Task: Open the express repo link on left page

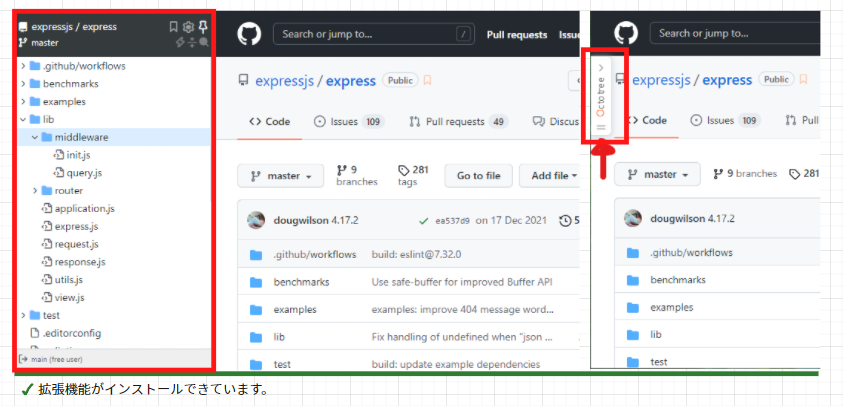Action: click(x=351, y=81)
